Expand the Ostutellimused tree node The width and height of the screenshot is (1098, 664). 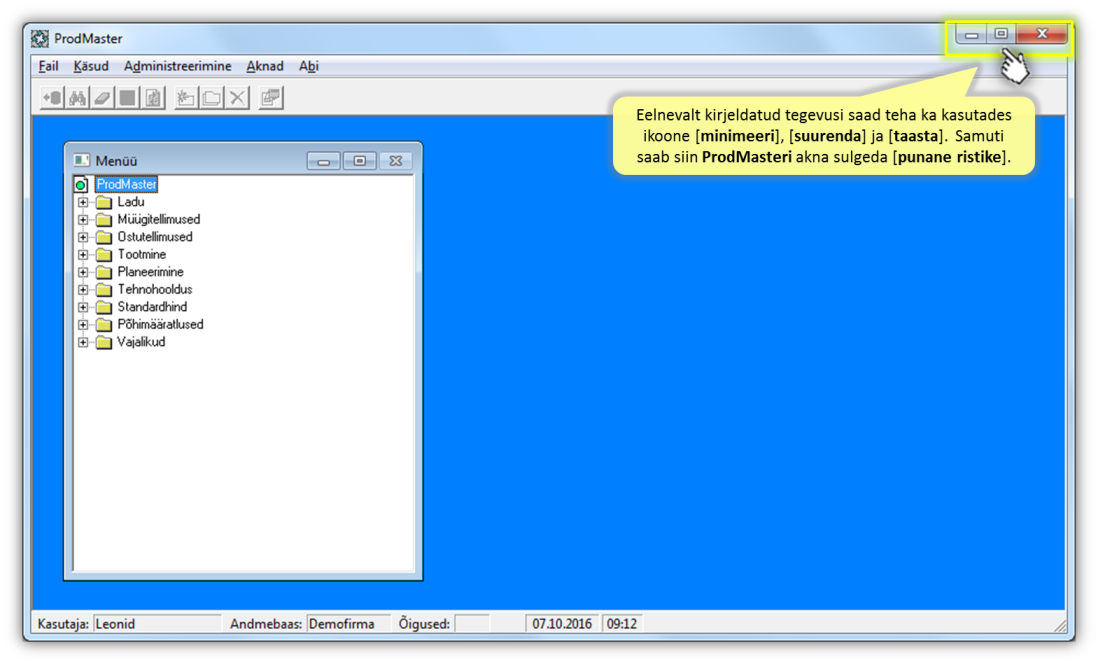83,237
